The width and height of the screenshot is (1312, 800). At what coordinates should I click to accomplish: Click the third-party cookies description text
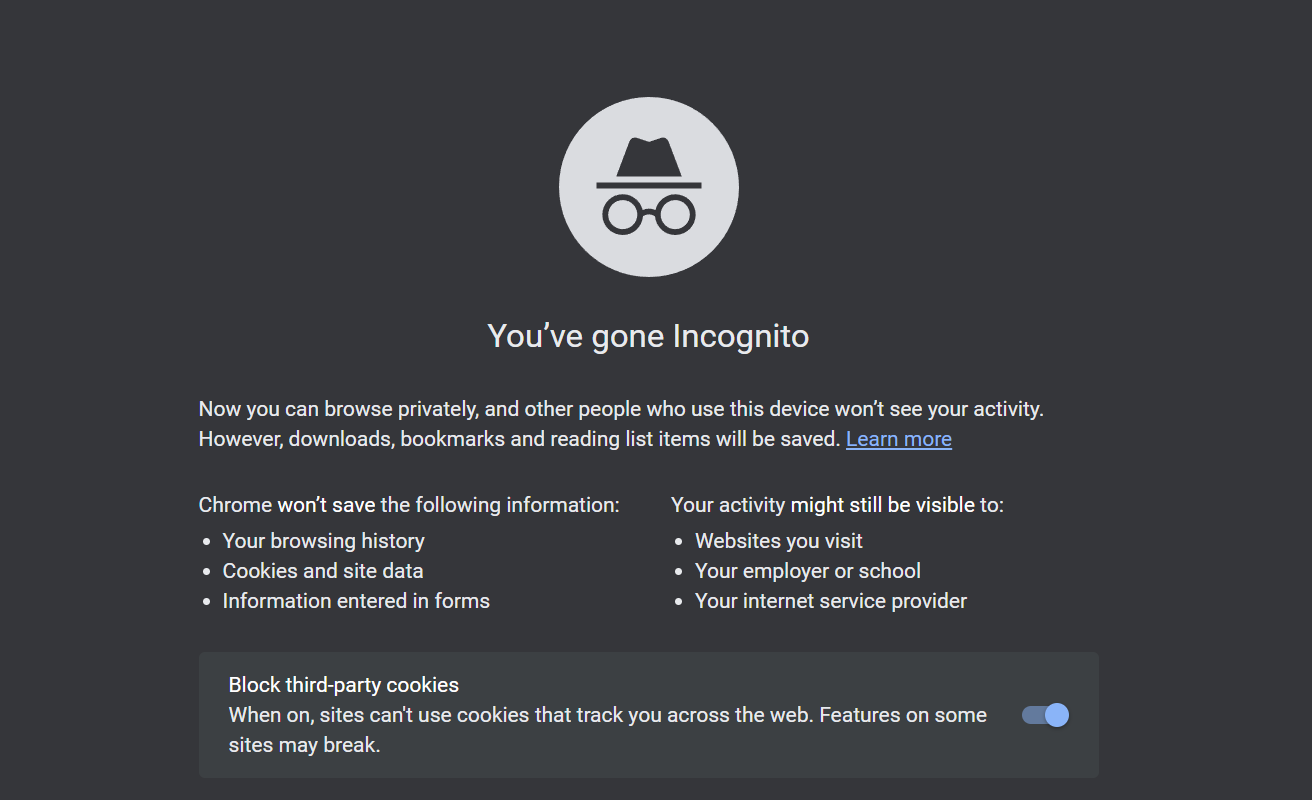pos(608,730)
